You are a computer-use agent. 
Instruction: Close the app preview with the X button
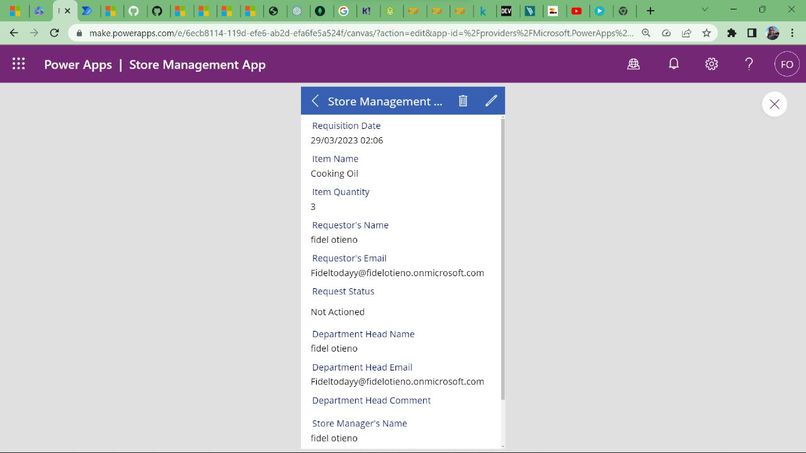tap(774, 104)
